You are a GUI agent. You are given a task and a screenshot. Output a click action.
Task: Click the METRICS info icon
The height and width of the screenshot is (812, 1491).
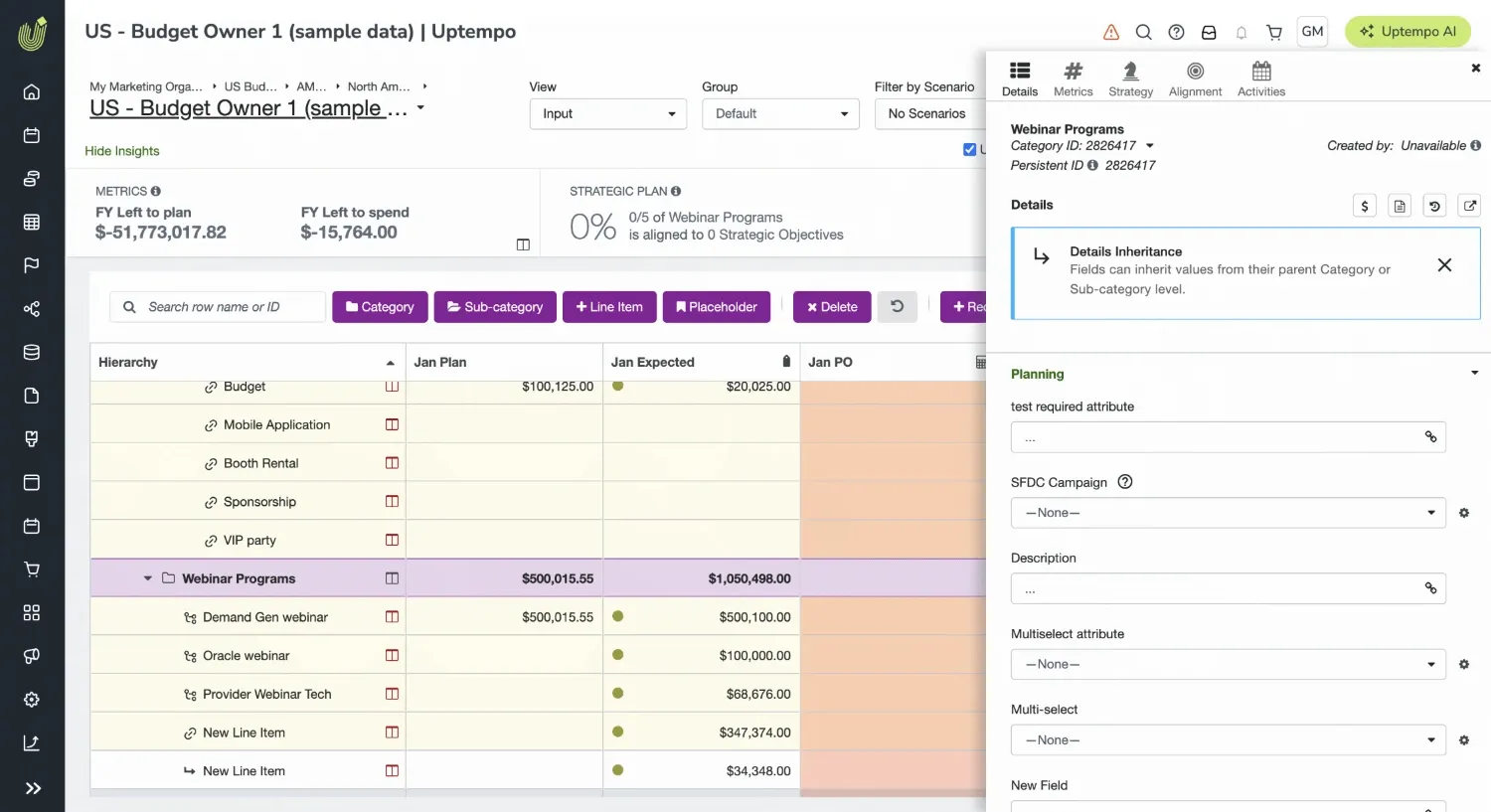[x=155, y=191]
